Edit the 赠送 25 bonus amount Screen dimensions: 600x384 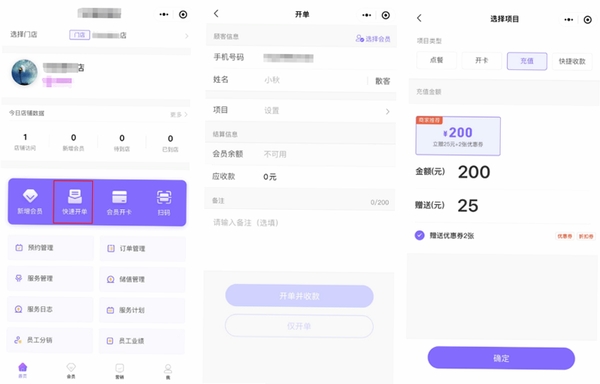[x=468, y=206]
